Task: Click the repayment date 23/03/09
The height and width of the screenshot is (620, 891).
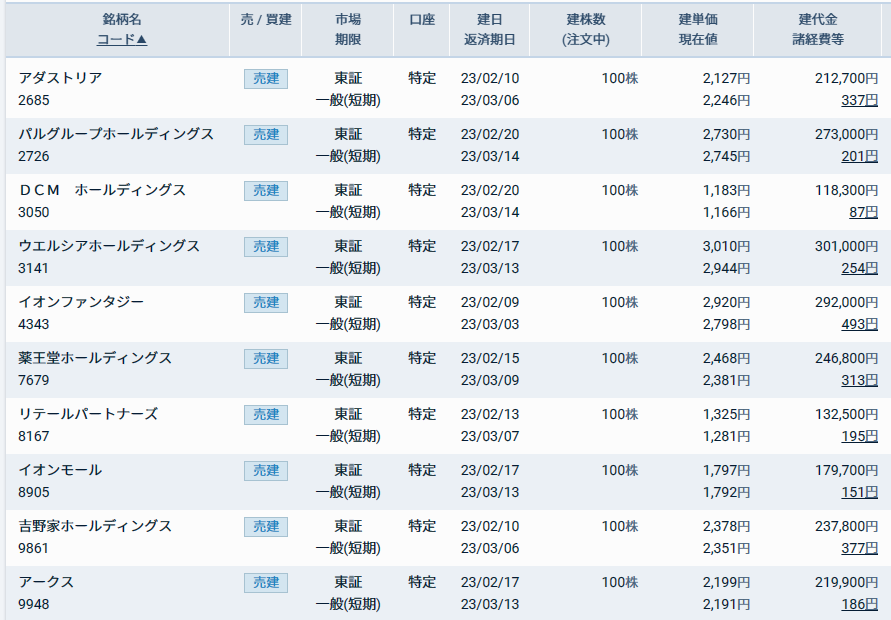Action: tap(490, 380)
